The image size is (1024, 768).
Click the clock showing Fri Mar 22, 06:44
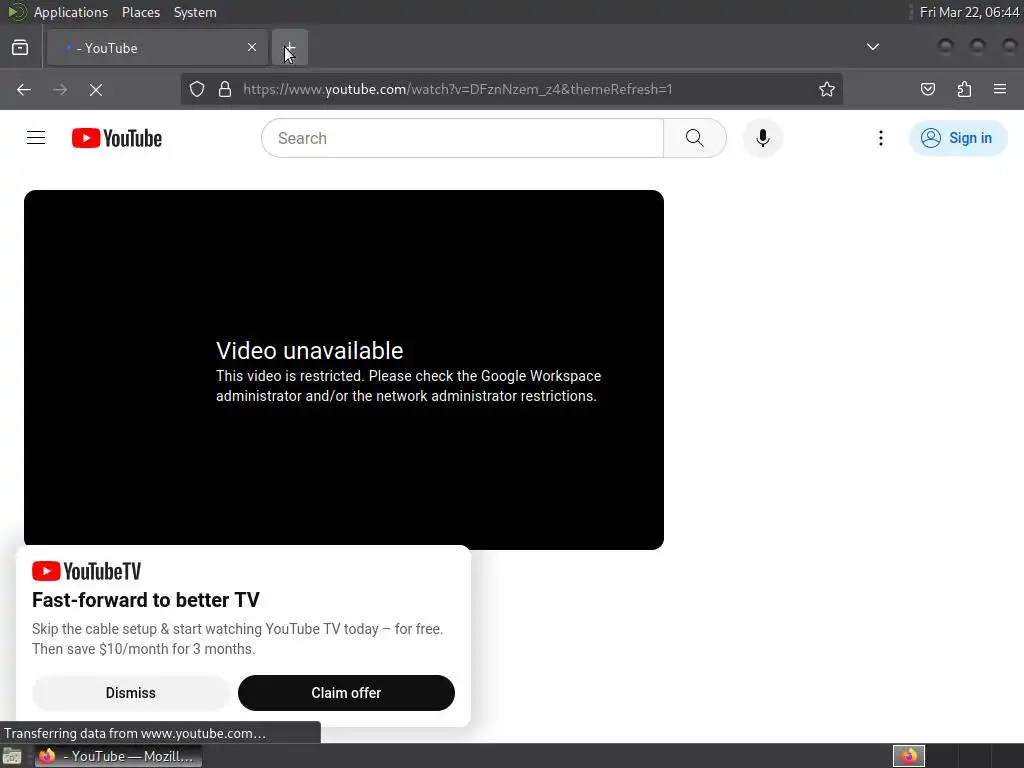point(969,12)
